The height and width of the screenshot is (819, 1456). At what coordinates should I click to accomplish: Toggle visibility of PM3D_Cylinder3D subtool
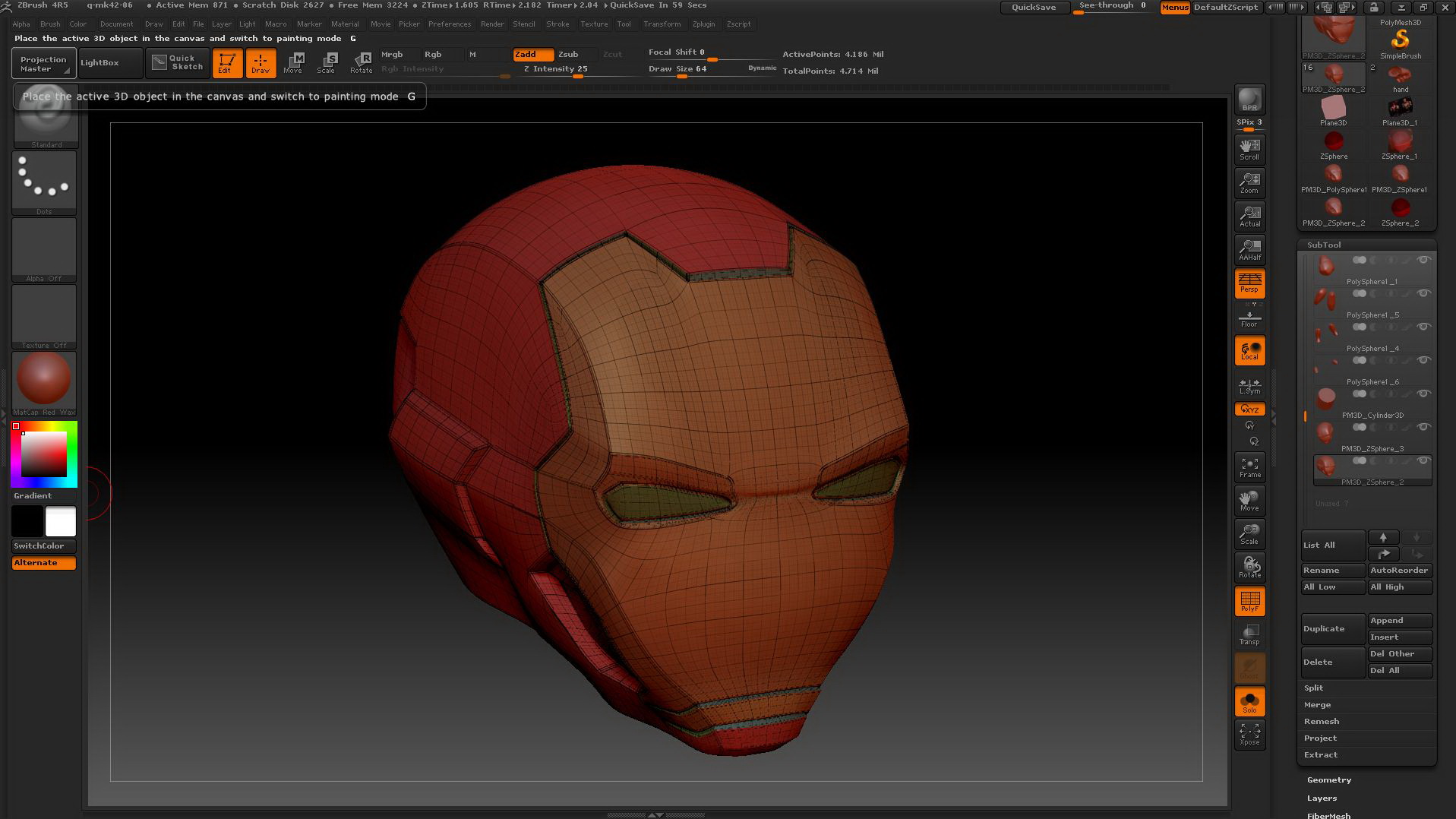click(1423, 394)
